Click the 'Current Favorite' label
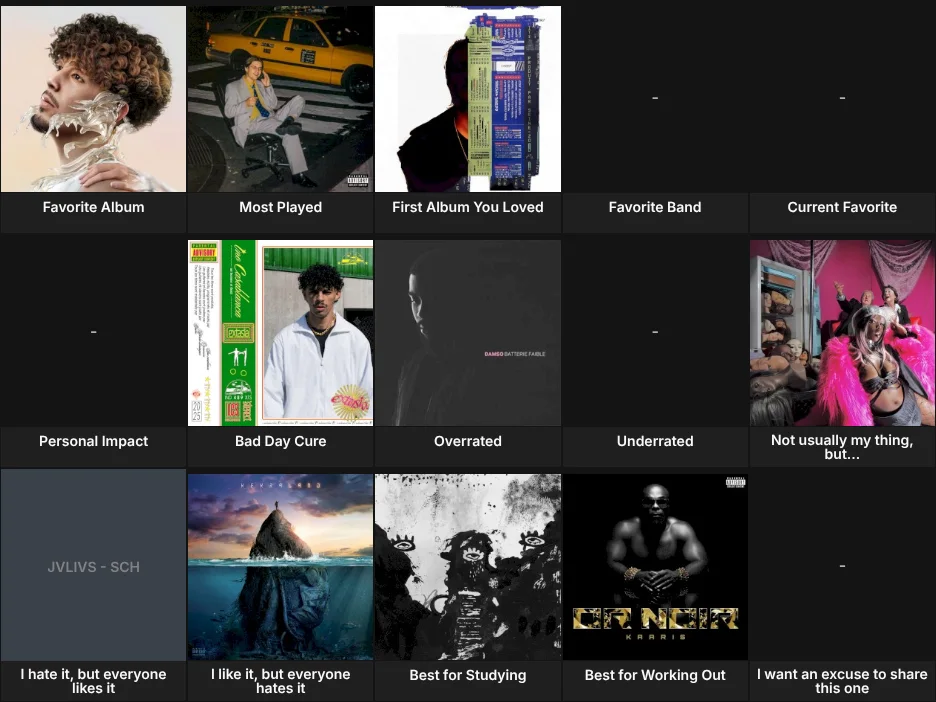Viewport: 936px width, 702px height. 842,207
